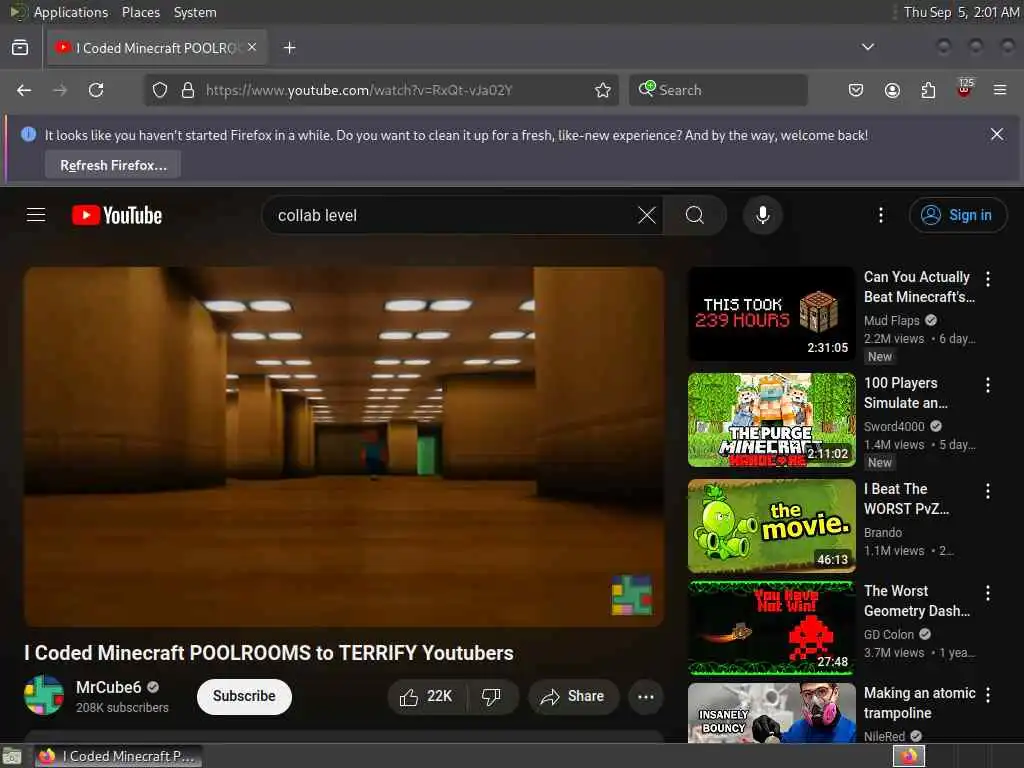
Task: Go forward in Firefox
Action: click(x=60, y=90)
